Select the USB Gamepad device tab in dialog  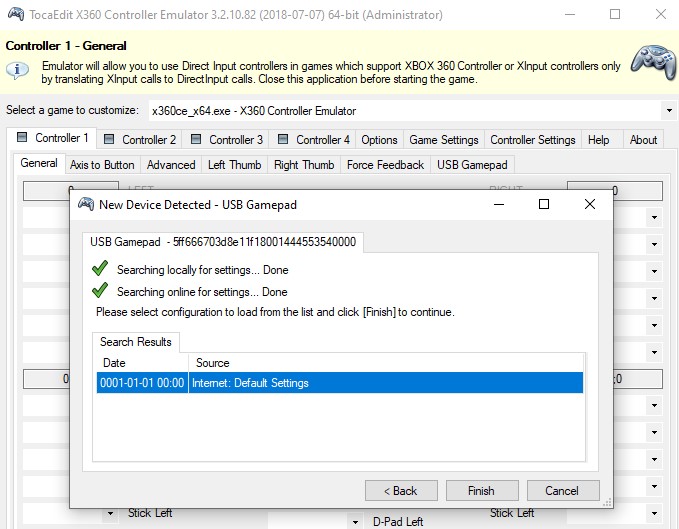(223, 242)
